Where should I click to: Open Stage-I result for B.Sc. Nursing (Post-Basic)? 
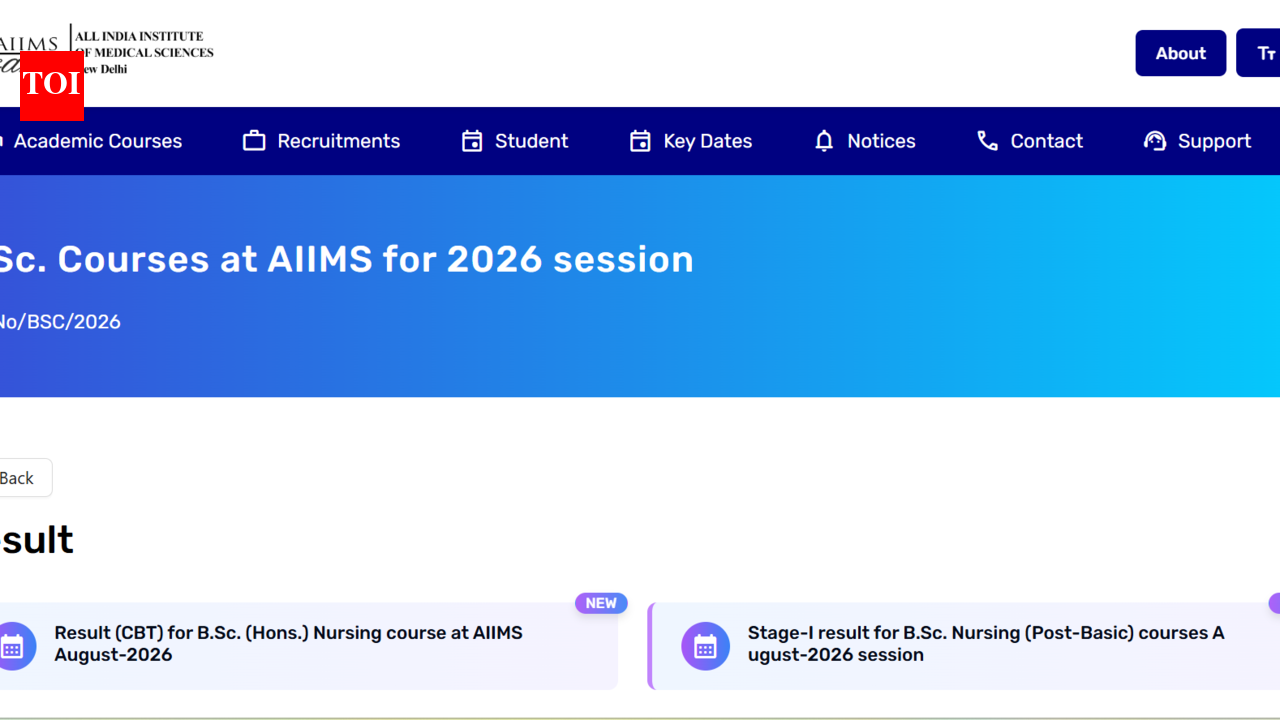point(965,646)
